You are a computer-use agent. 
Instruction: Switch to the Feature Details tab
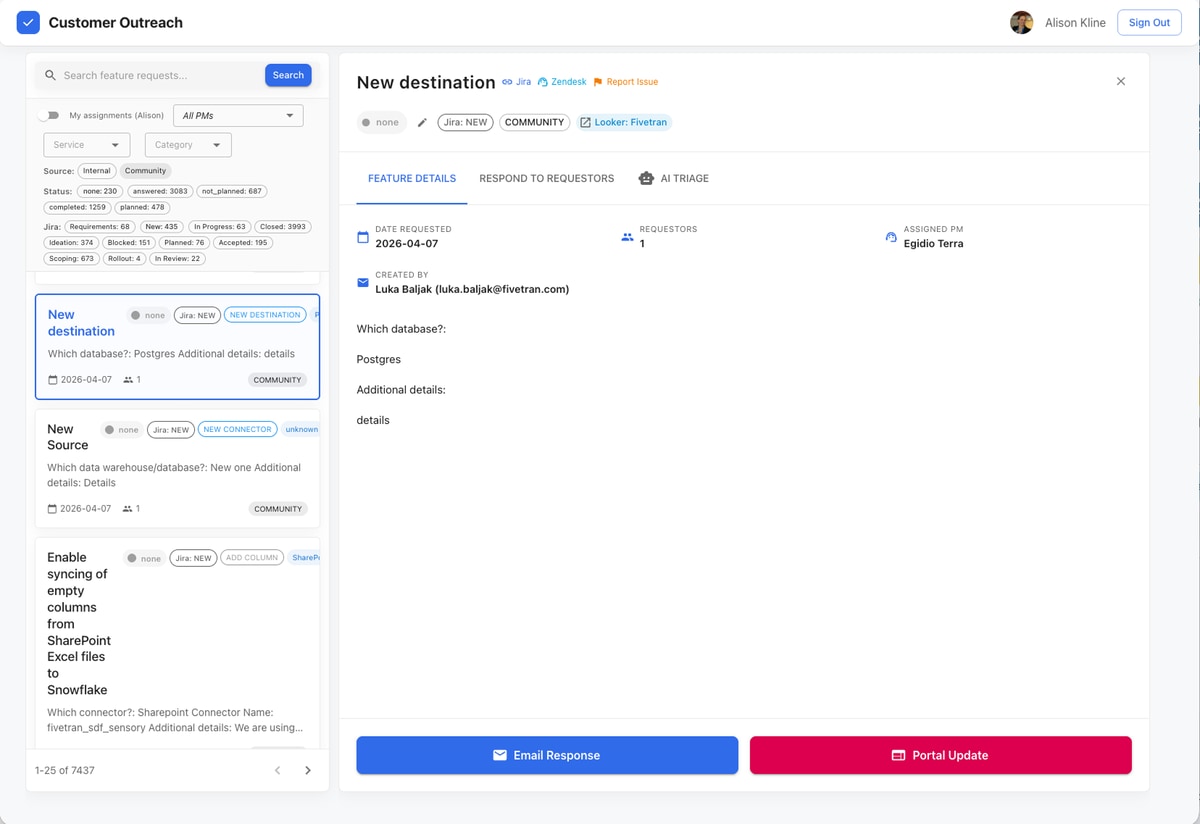(412, 178)
